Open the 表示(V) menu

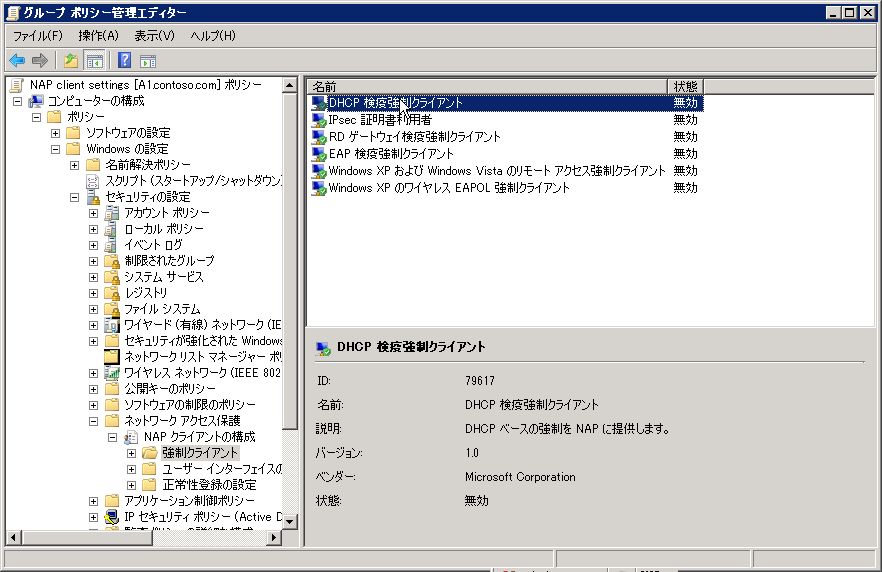[154, 36]
